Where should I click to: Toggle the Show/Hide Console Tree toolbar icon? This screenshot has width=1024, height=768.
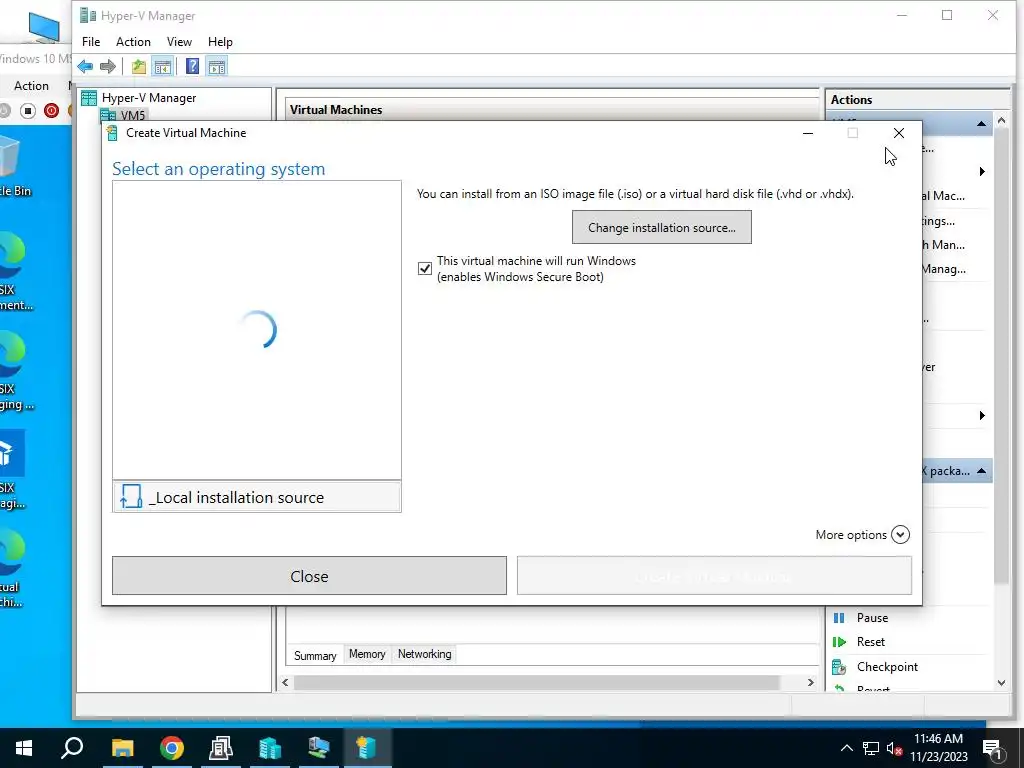pyautogui.click(x=163, y=66)
